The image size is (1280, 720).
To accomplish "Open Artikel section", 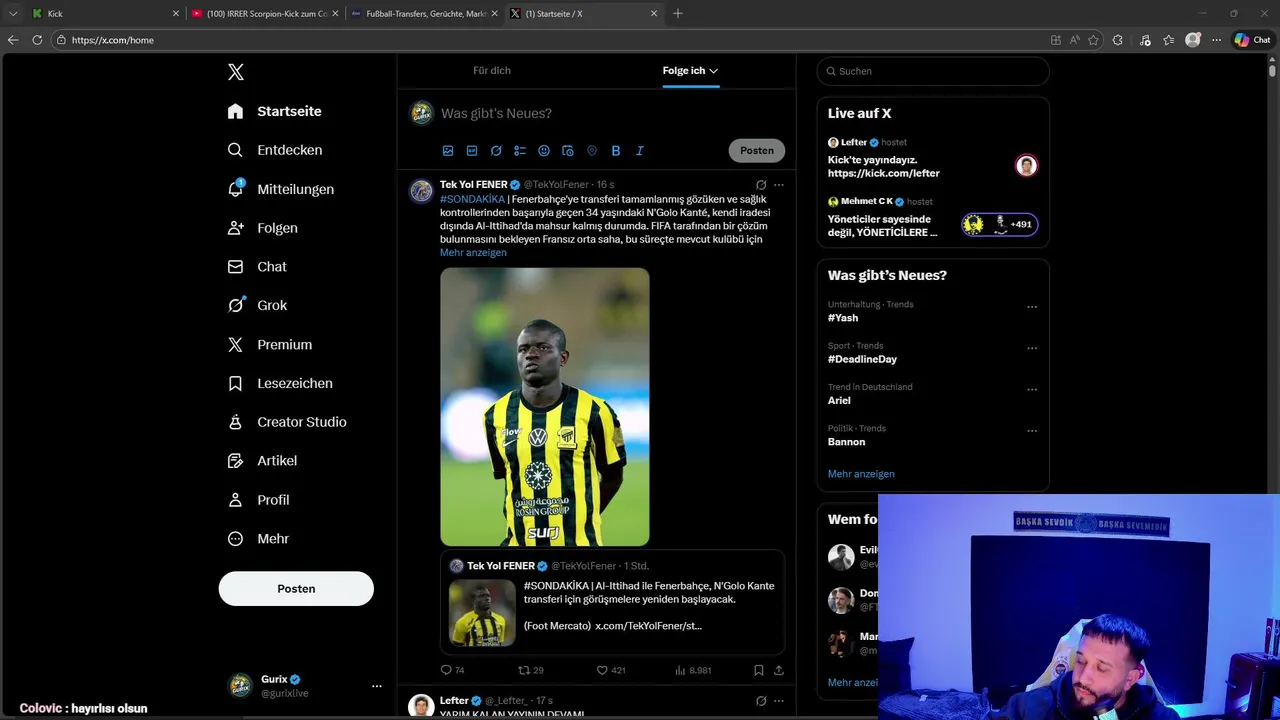I will point(261,461).
